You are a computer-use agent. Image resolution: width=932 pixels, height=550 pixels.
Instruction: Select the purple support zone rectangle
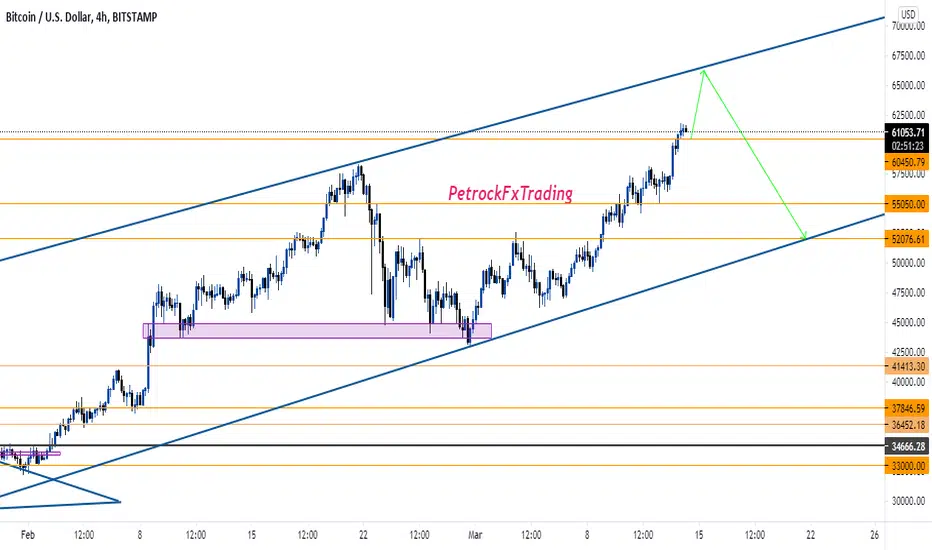coord(317,330)
